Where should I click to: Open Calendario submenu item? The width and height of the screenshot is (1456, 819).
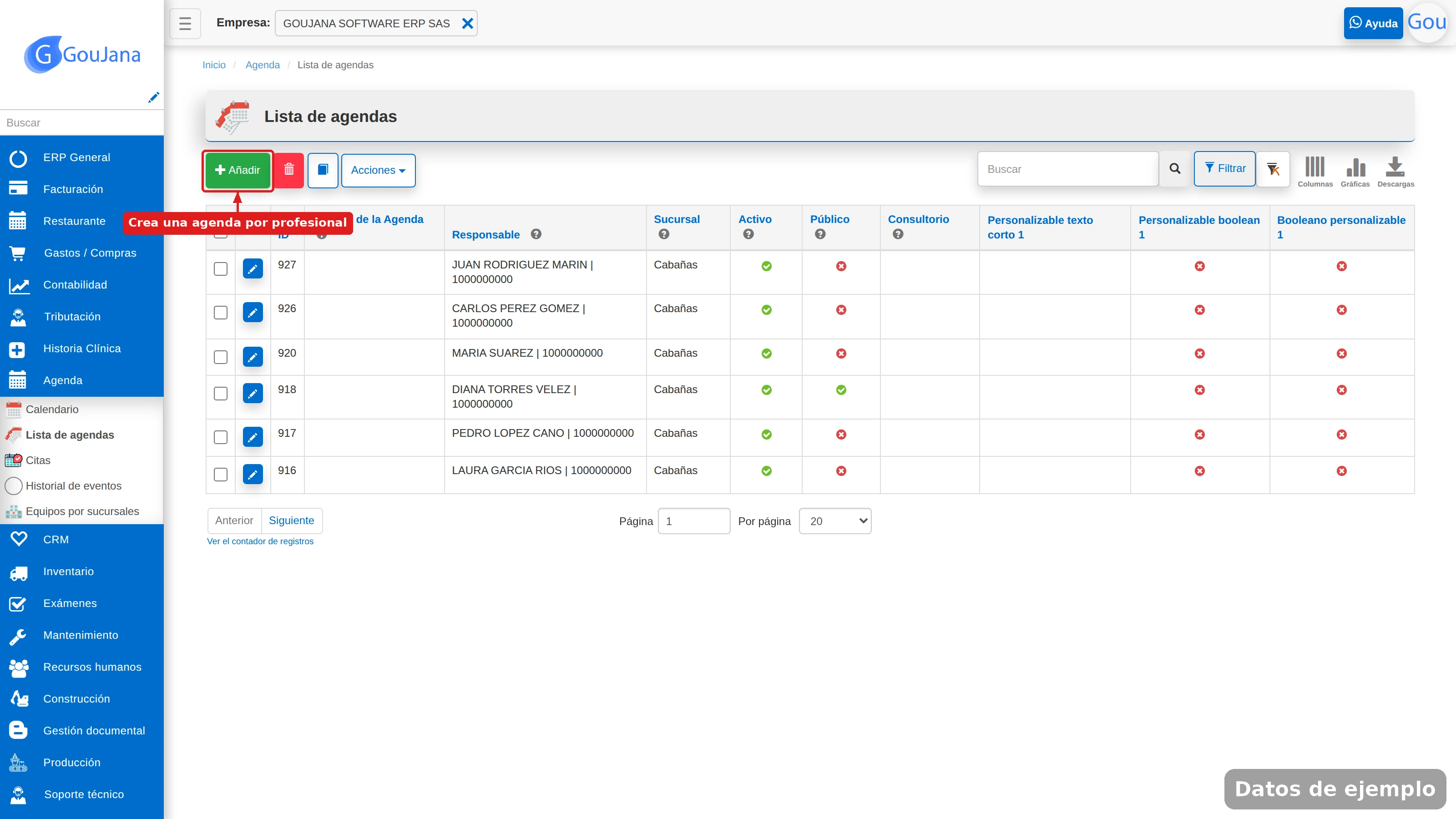(x=82, y=409)
